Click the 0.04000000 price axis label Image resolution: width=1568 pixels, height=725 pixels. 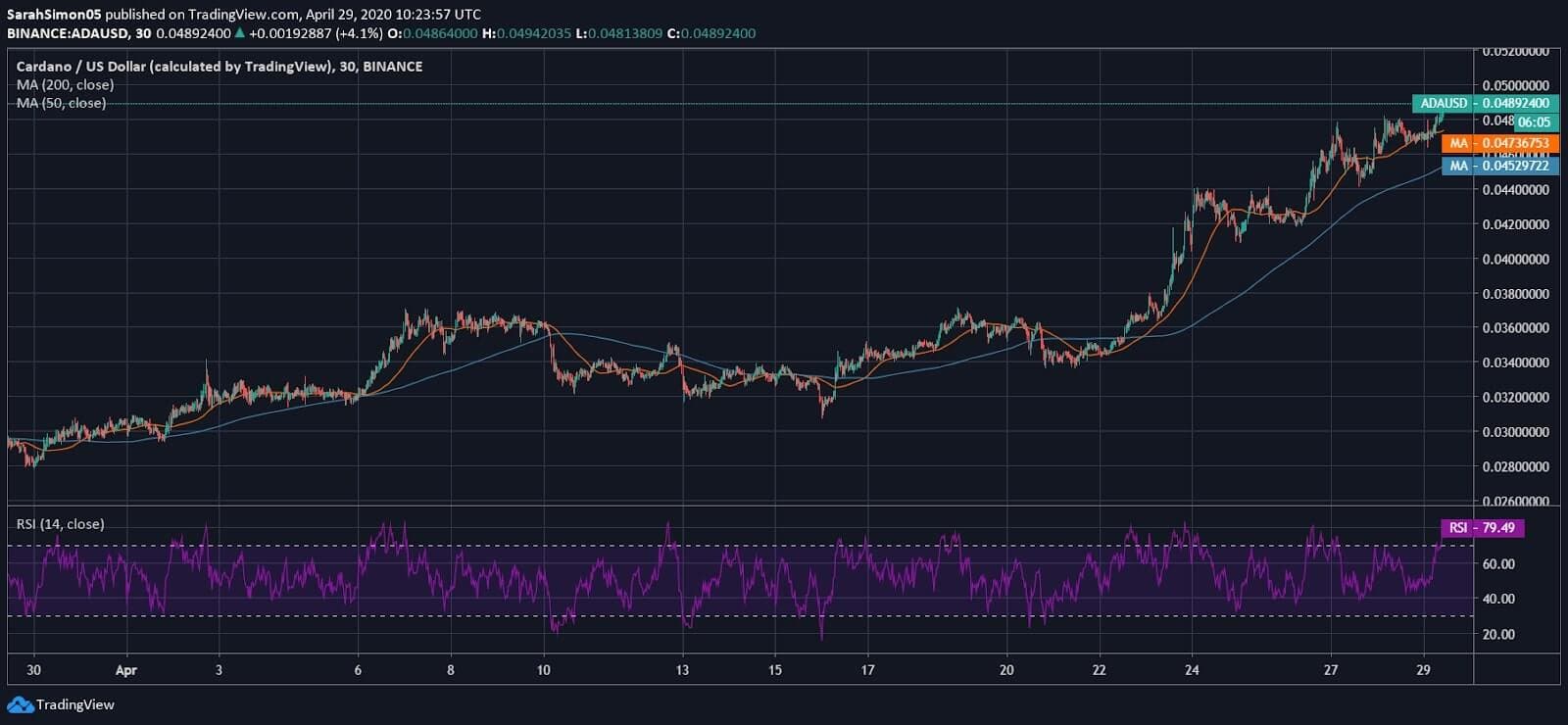[1515, 259]
